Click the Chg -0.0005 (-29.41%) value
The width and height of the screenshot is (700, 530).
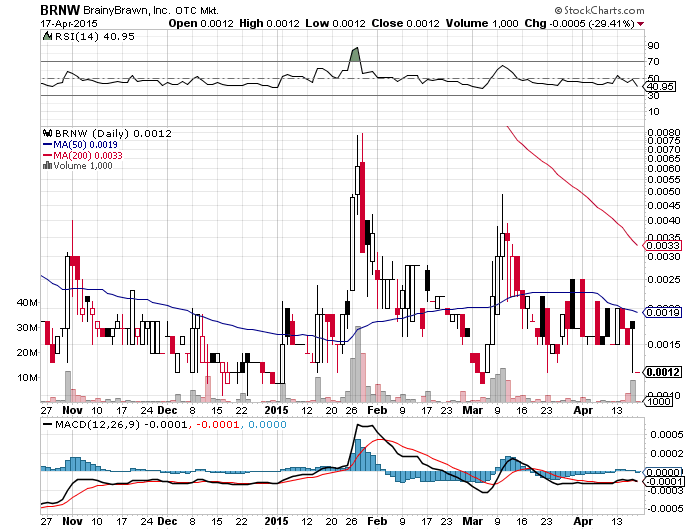[x=579, y=23]
